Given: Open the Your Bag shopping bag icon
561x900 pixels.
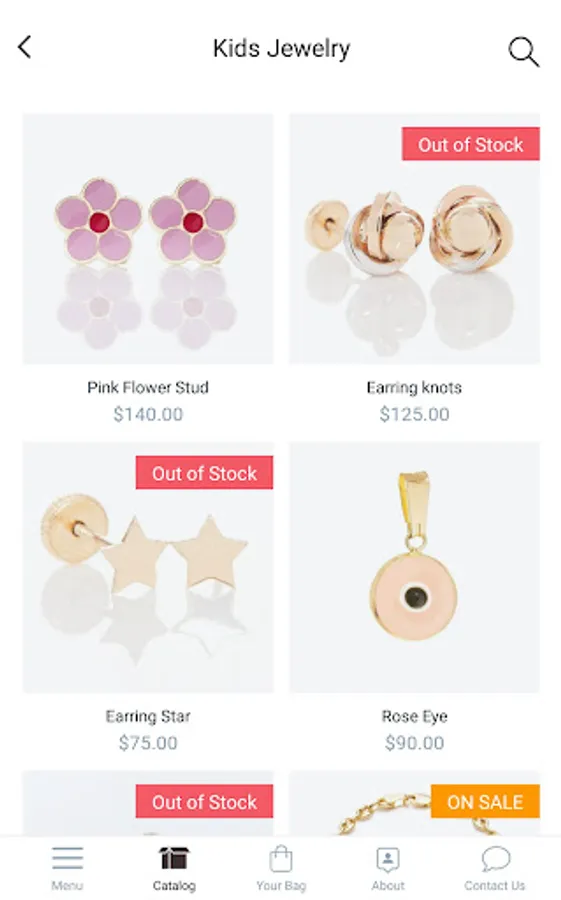Looking at the screenshot, I should pos(281,859).
